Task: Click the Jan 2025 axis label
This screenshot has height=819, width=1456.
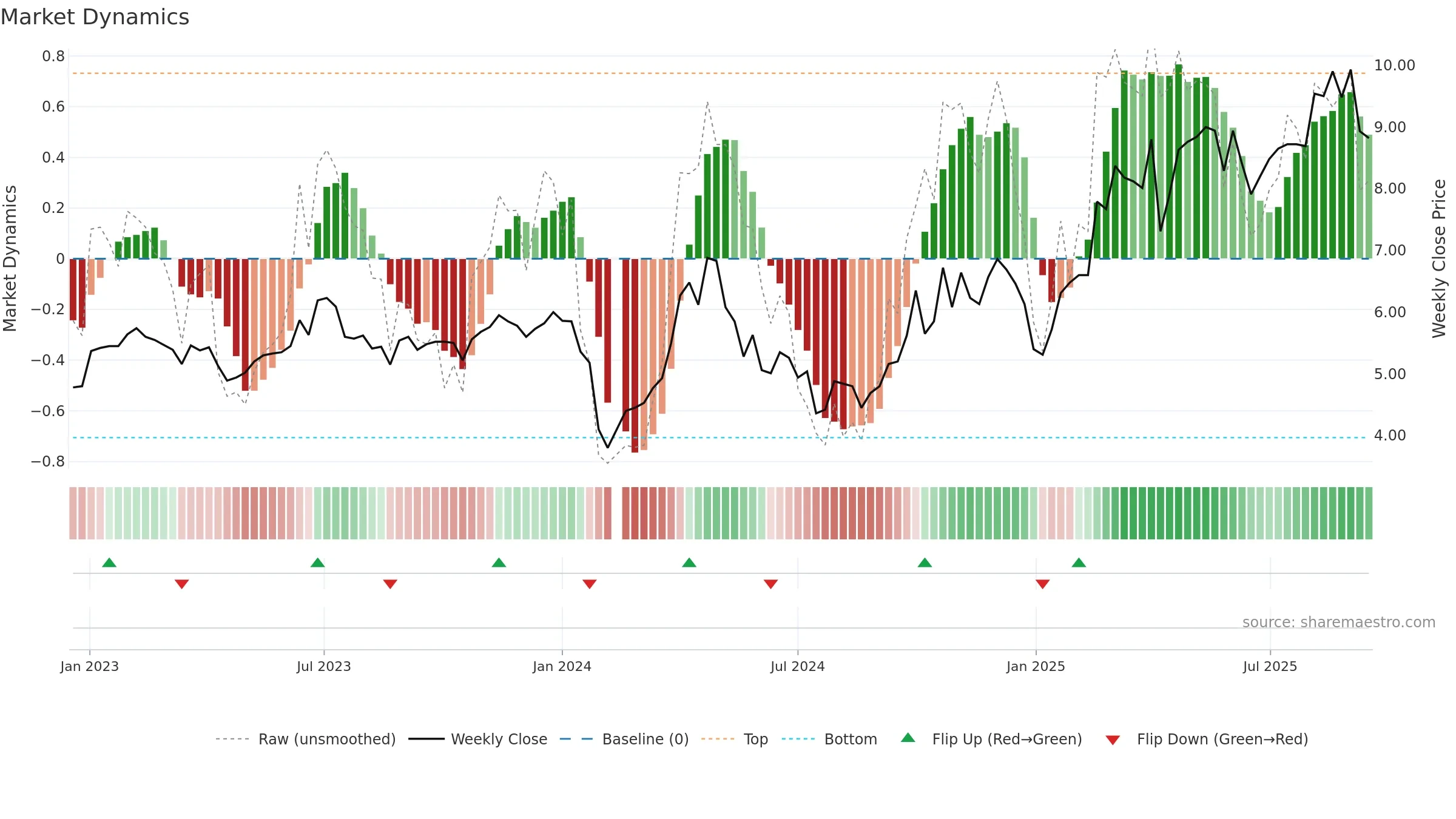Action: [1036, 666]
